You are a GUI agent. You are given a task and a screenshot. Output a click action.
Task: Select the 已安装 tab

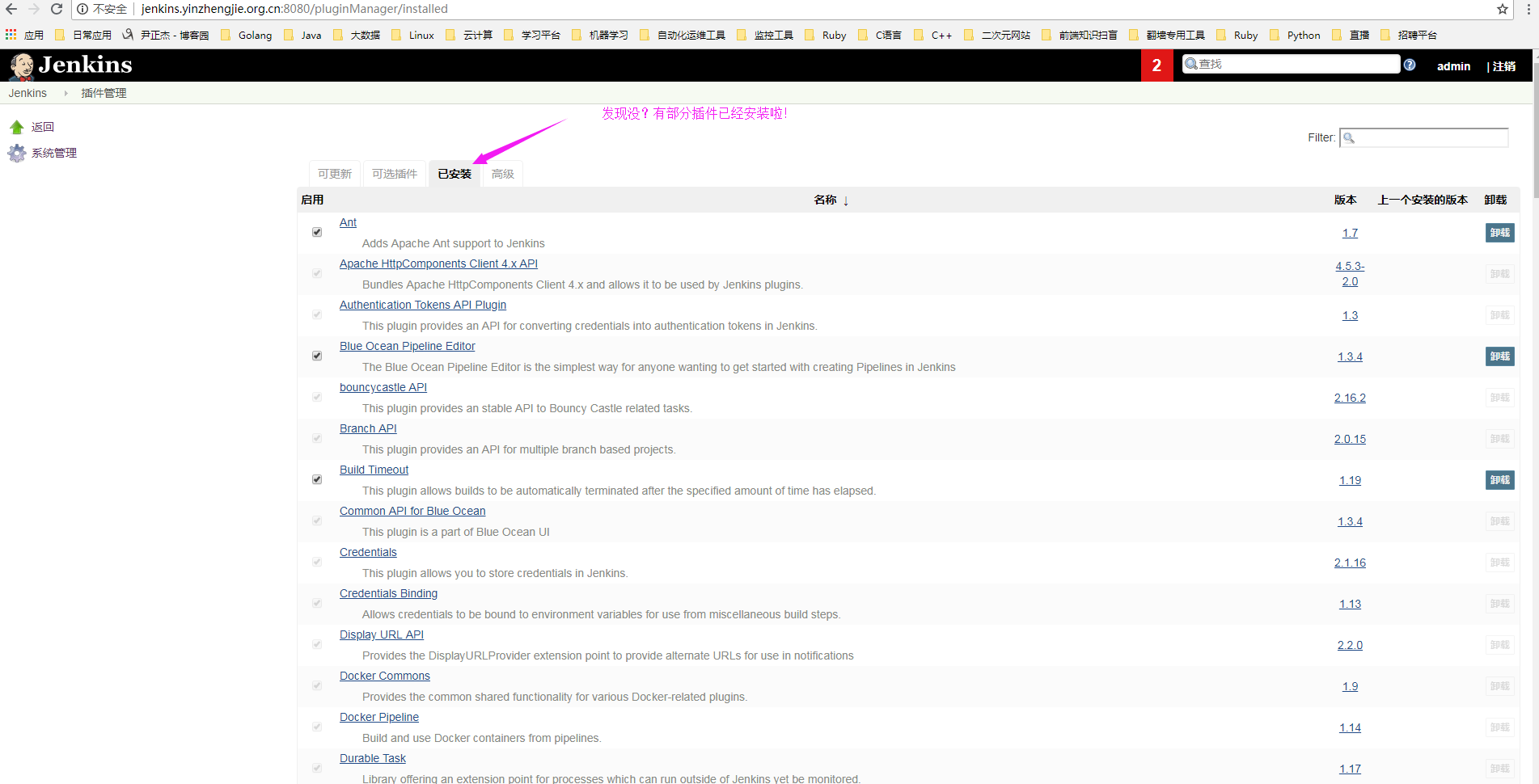click(x=455, y=174)
